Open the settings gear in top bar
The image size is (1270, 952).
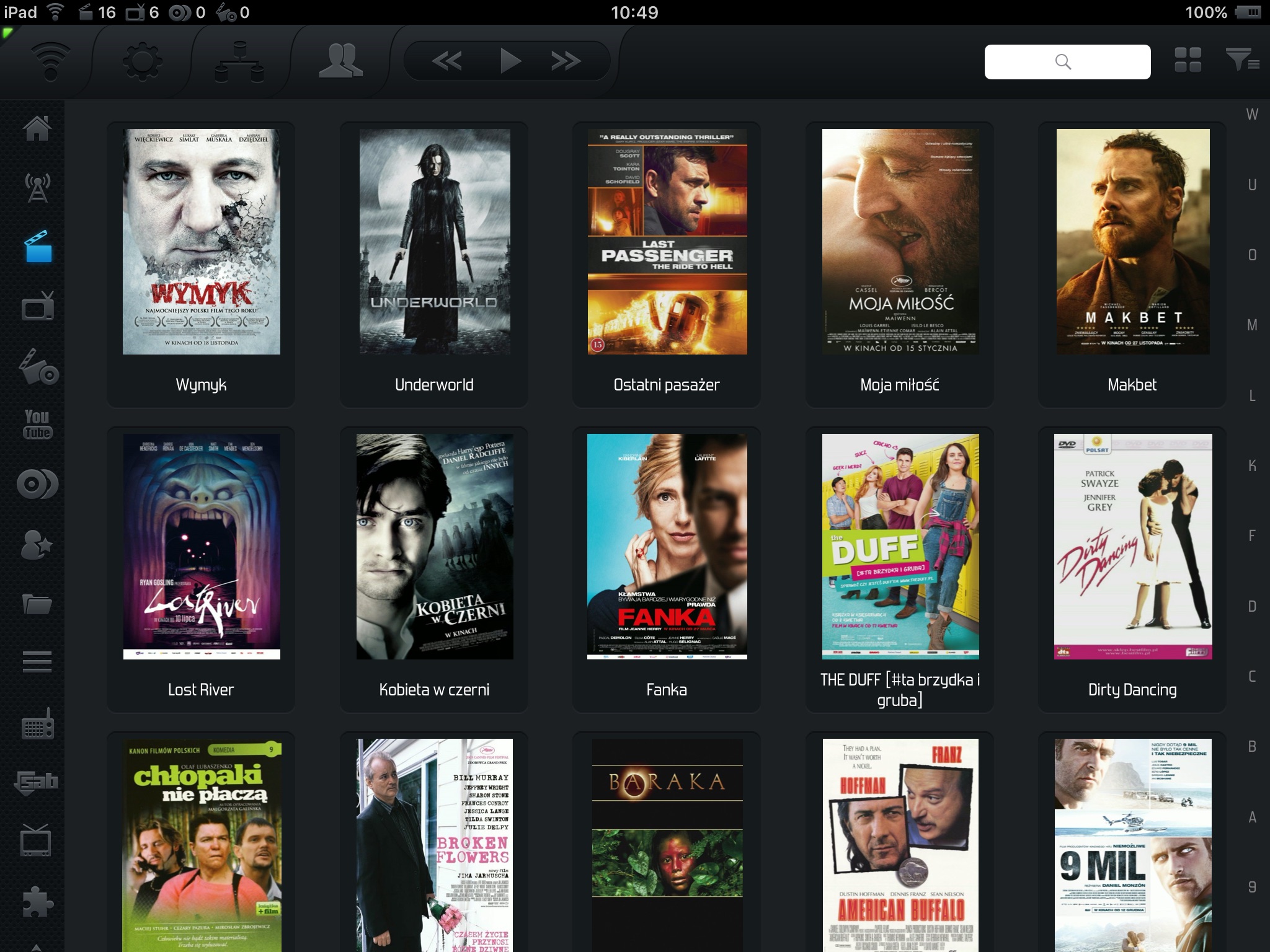(x=142, y=61)
